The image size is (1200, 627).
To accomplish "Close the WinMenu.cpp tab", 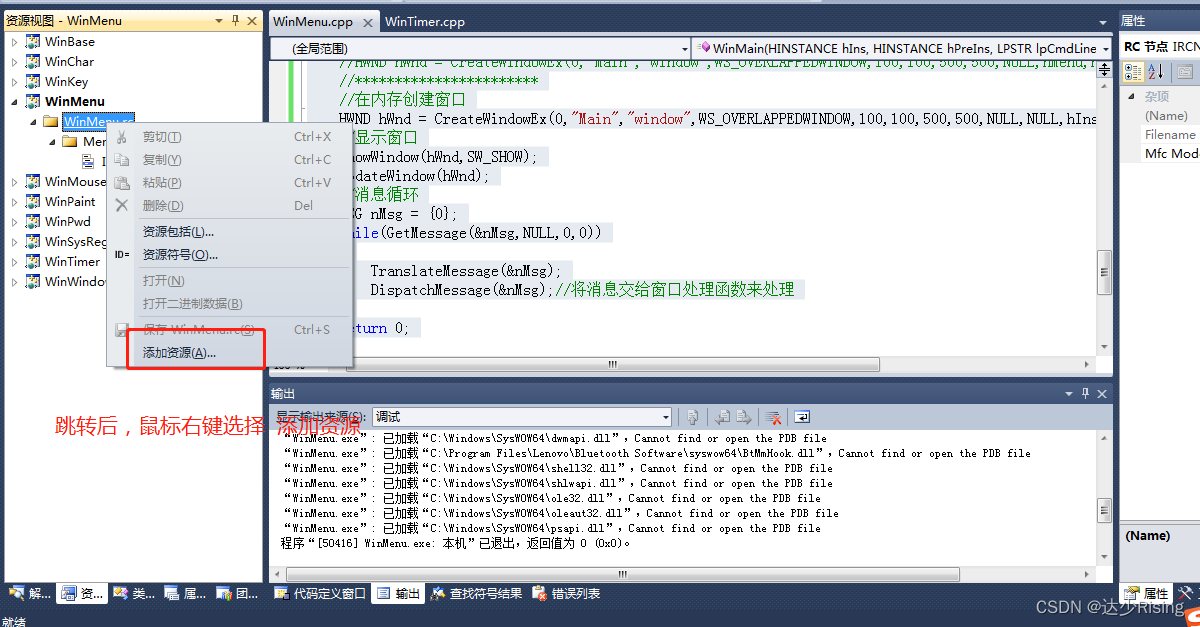I will (x=367, y=21).
